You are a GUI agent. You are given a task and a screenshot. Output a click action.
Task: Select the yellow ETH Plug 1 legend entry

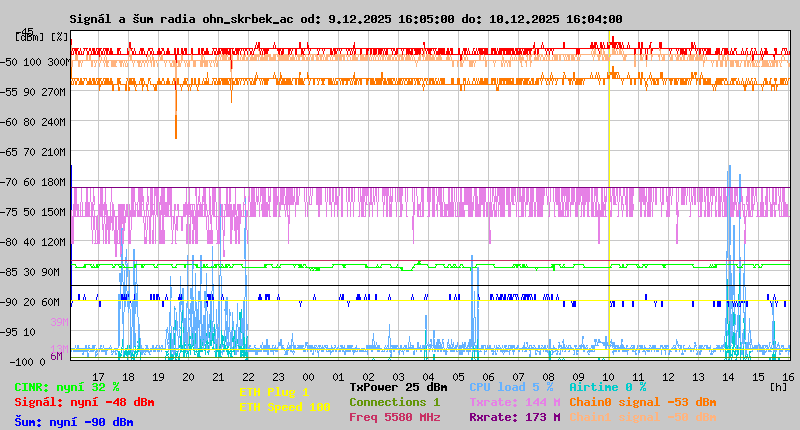(274, 392)
